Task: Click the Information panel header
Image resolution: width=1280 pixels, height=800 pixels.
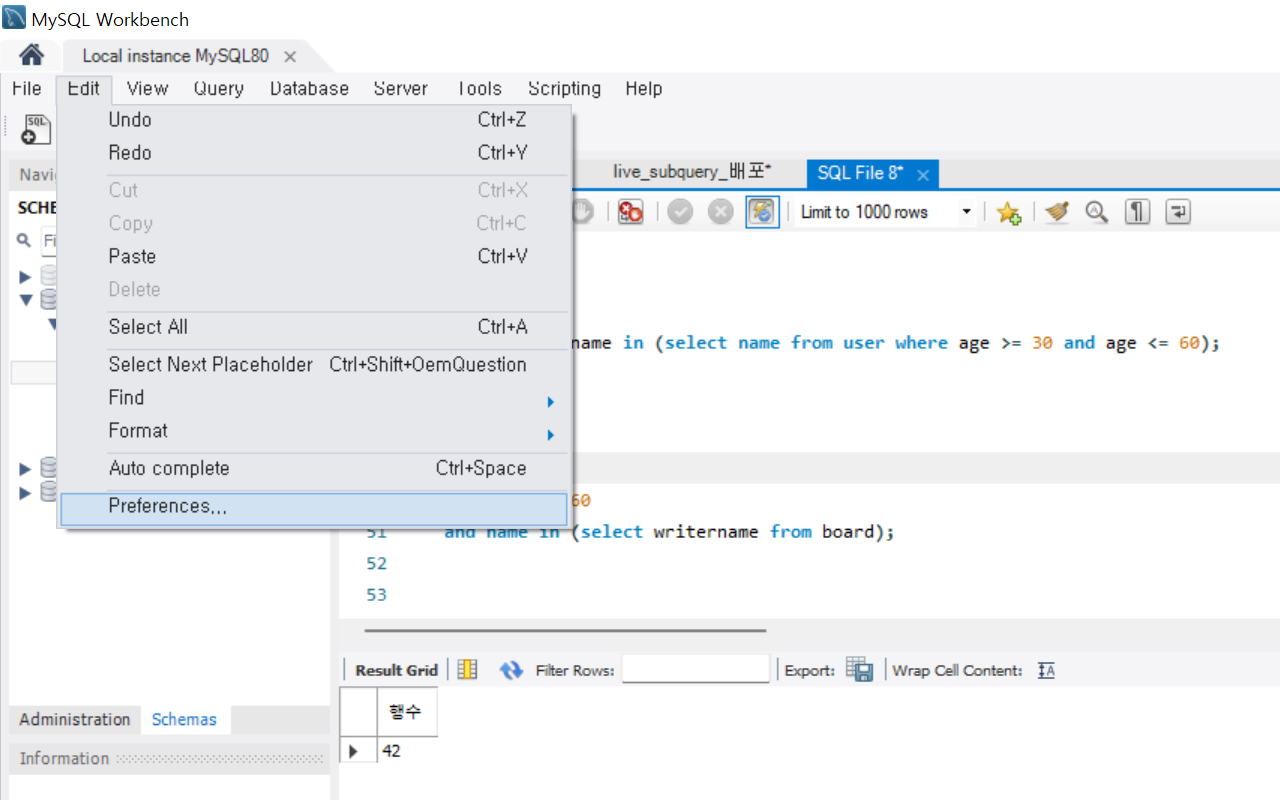Action: click(x=169, y=758)
